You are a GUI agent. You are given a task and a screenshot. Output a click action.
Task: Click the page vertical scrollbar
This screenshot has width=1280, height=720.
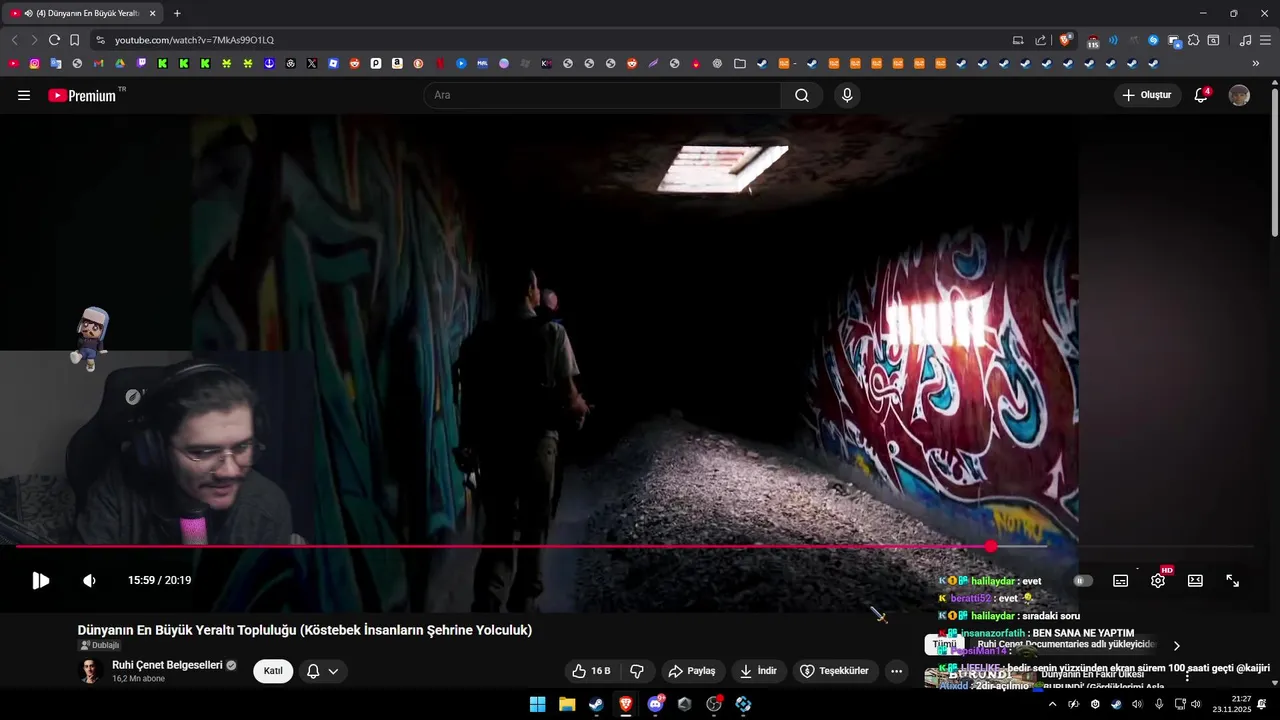[1275, 163]
